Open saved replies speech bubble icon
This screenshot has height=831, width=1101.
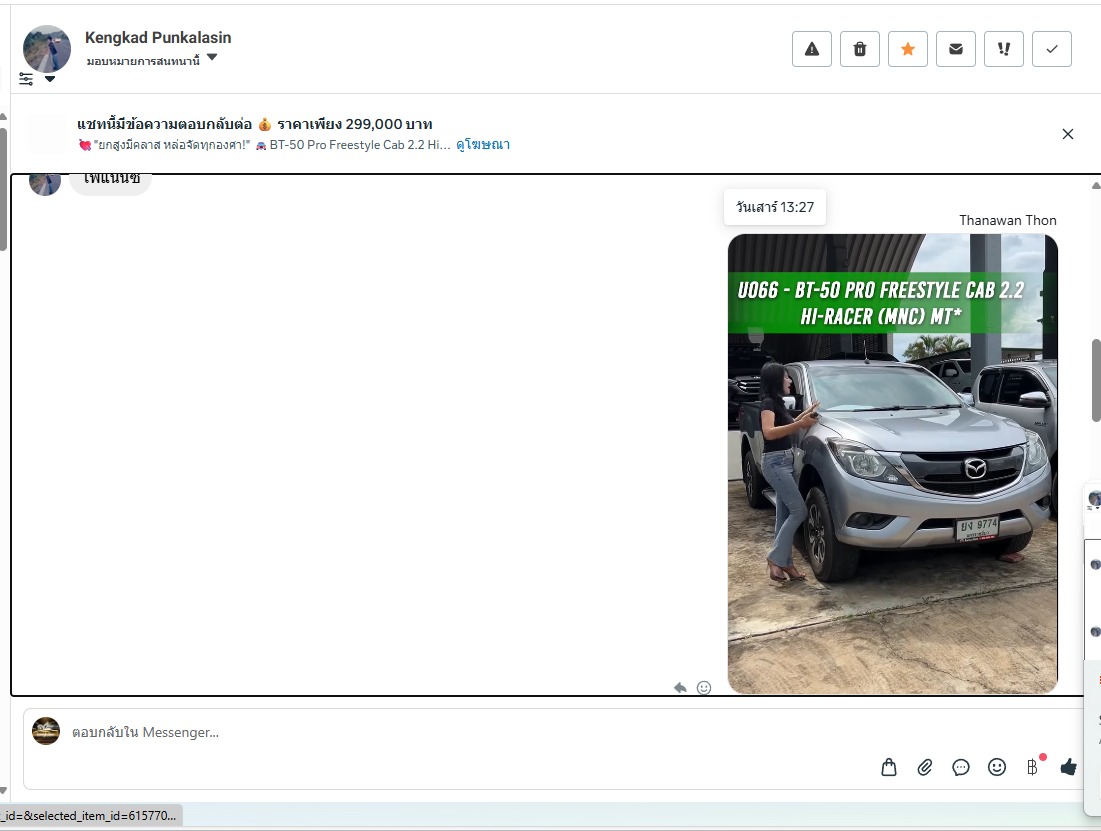tap(961, 767)
